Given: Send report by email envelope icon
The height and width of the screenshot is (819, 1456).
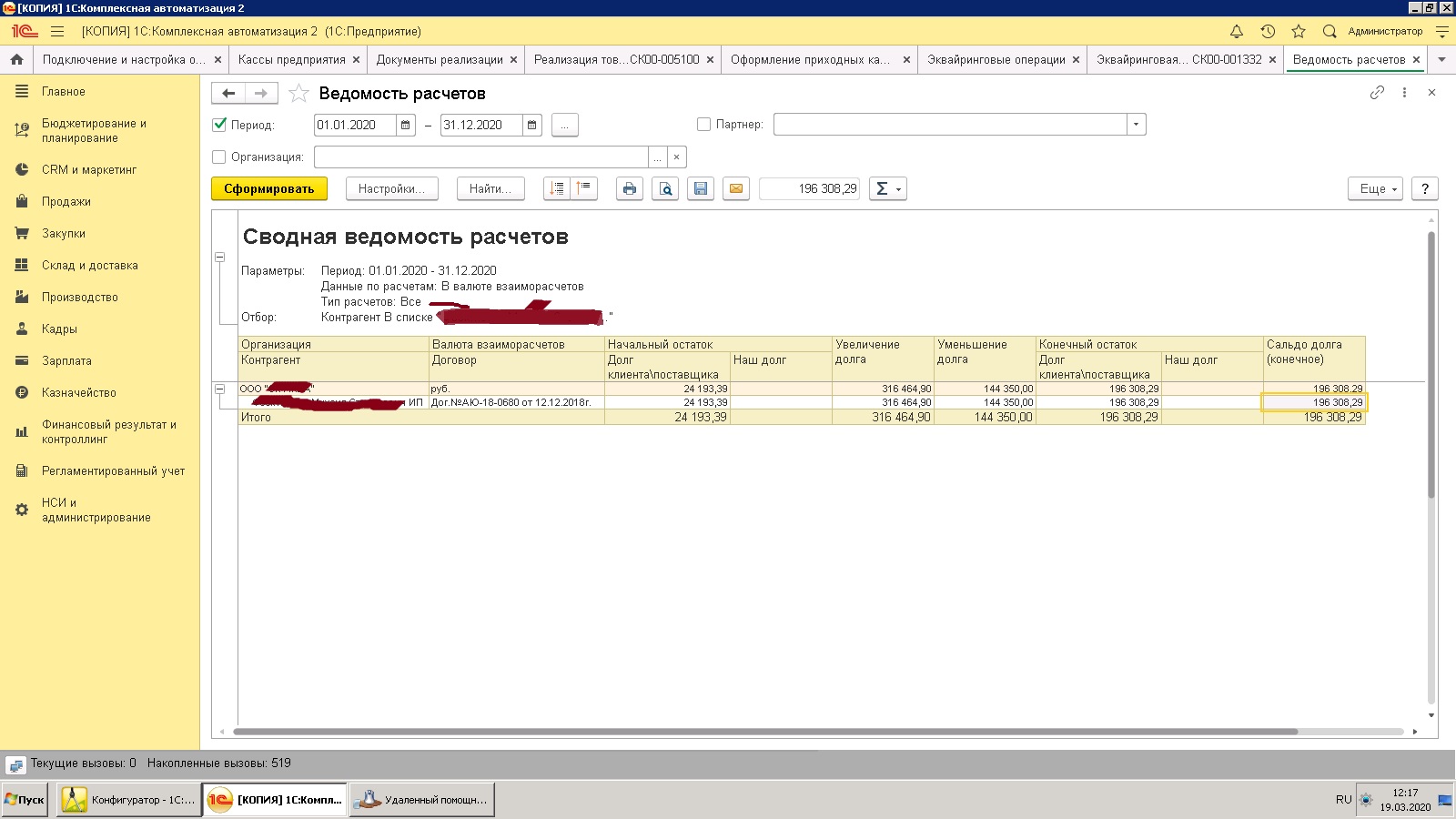Looking at the screenshot, I should pyautogui.click(x=736, y=188).
